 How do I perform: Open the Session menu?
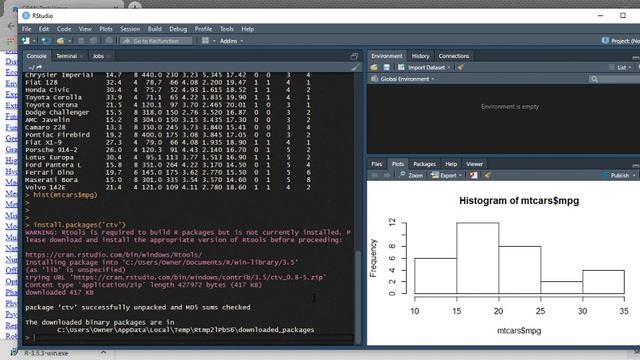[x=130, y=29]
